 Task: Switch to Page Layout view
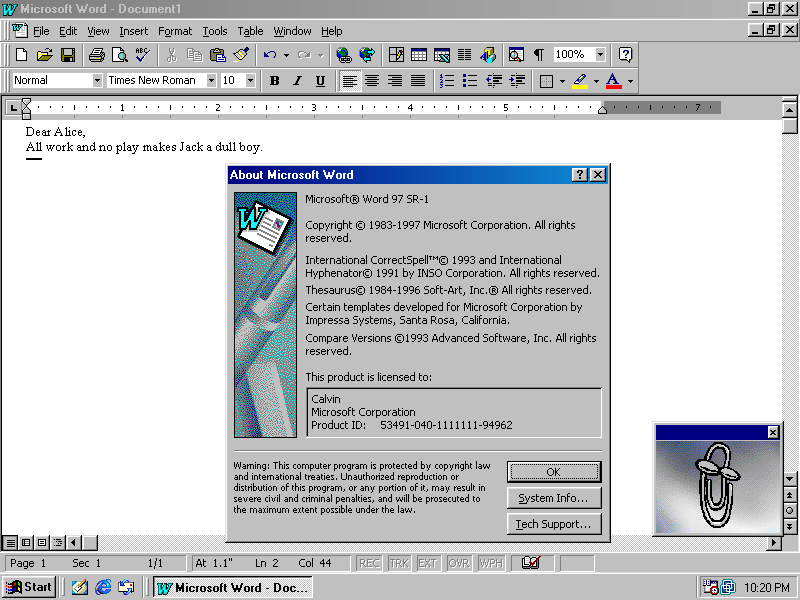pos(40,541)
